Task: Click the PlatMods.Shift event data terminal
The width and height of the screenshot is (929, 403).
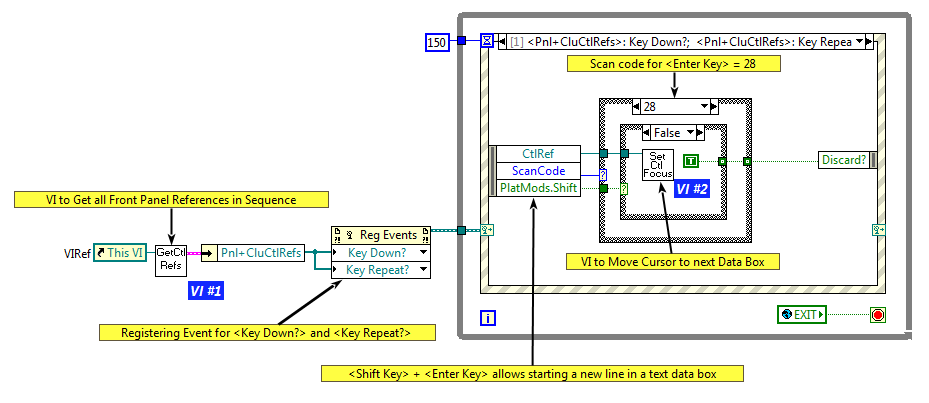Action: coord(538,188)
